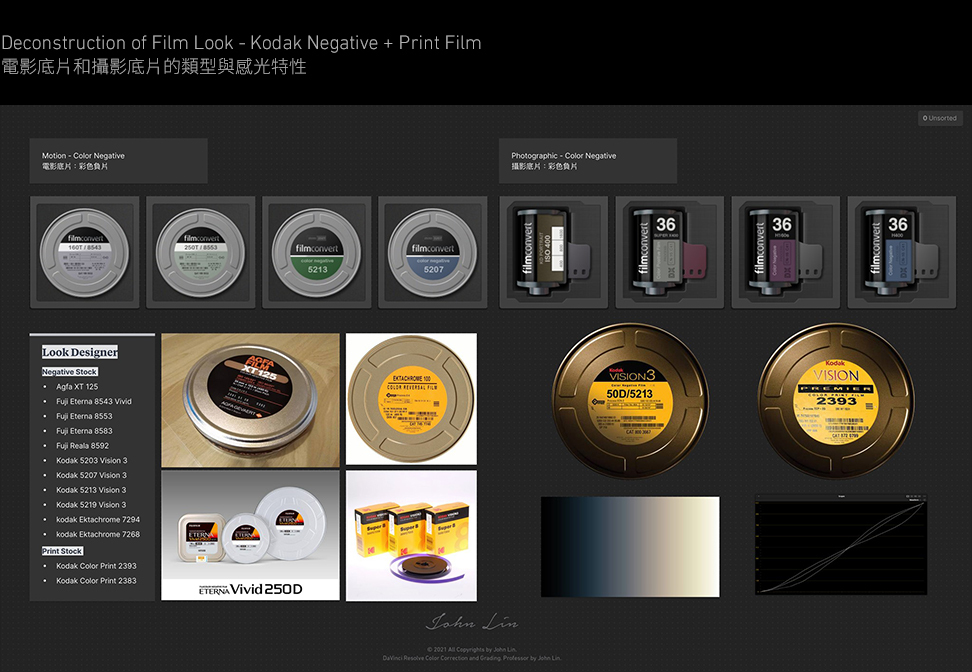Click Kodak 5213 Vision 3 in list
Screen dimensions: 972x672
coord(91,490)
